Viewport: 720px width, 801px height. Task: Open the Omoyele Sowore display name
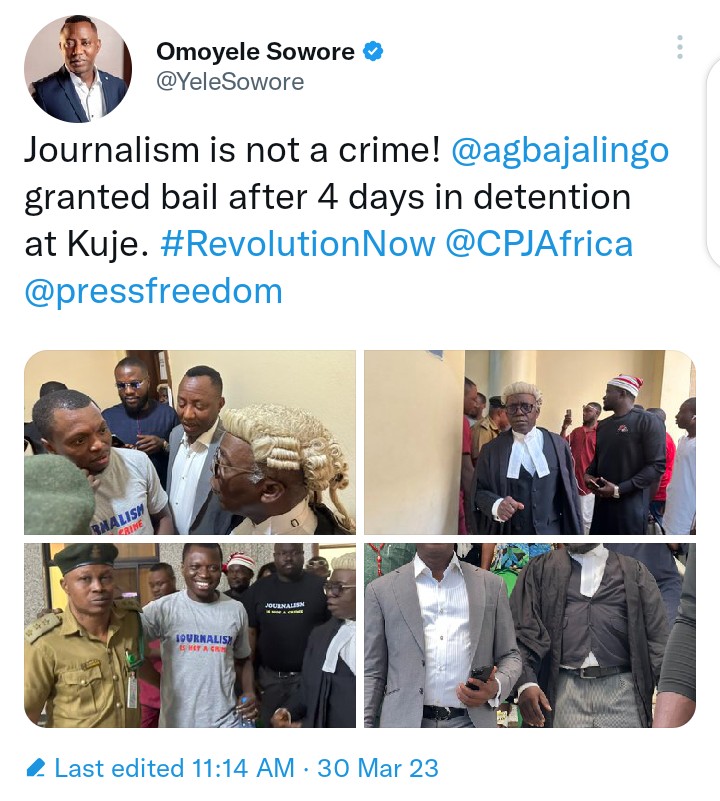point(256,51)
